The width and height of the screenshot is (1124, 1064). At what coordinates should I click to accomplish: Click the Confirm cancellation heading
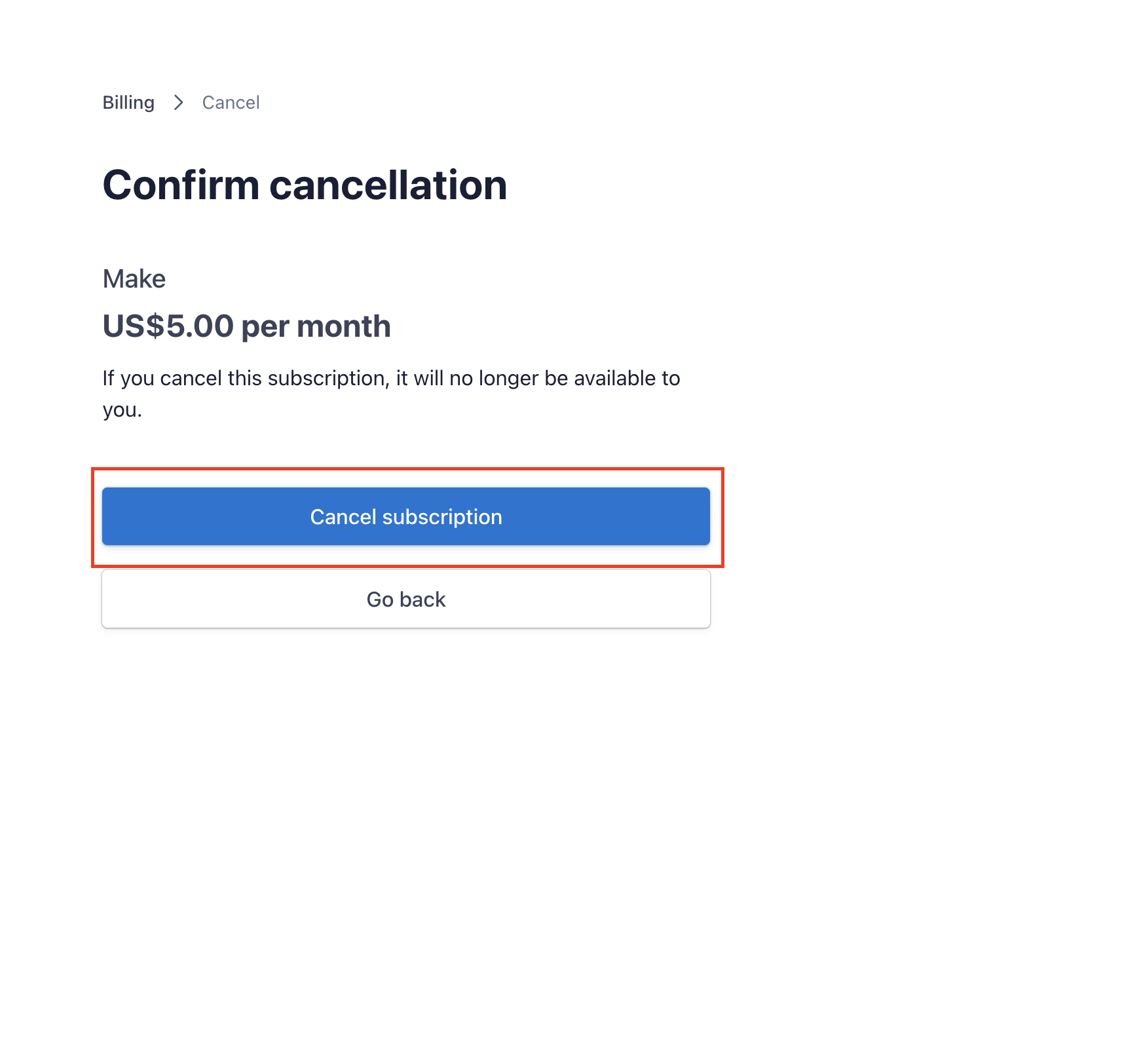click(305, 185)
